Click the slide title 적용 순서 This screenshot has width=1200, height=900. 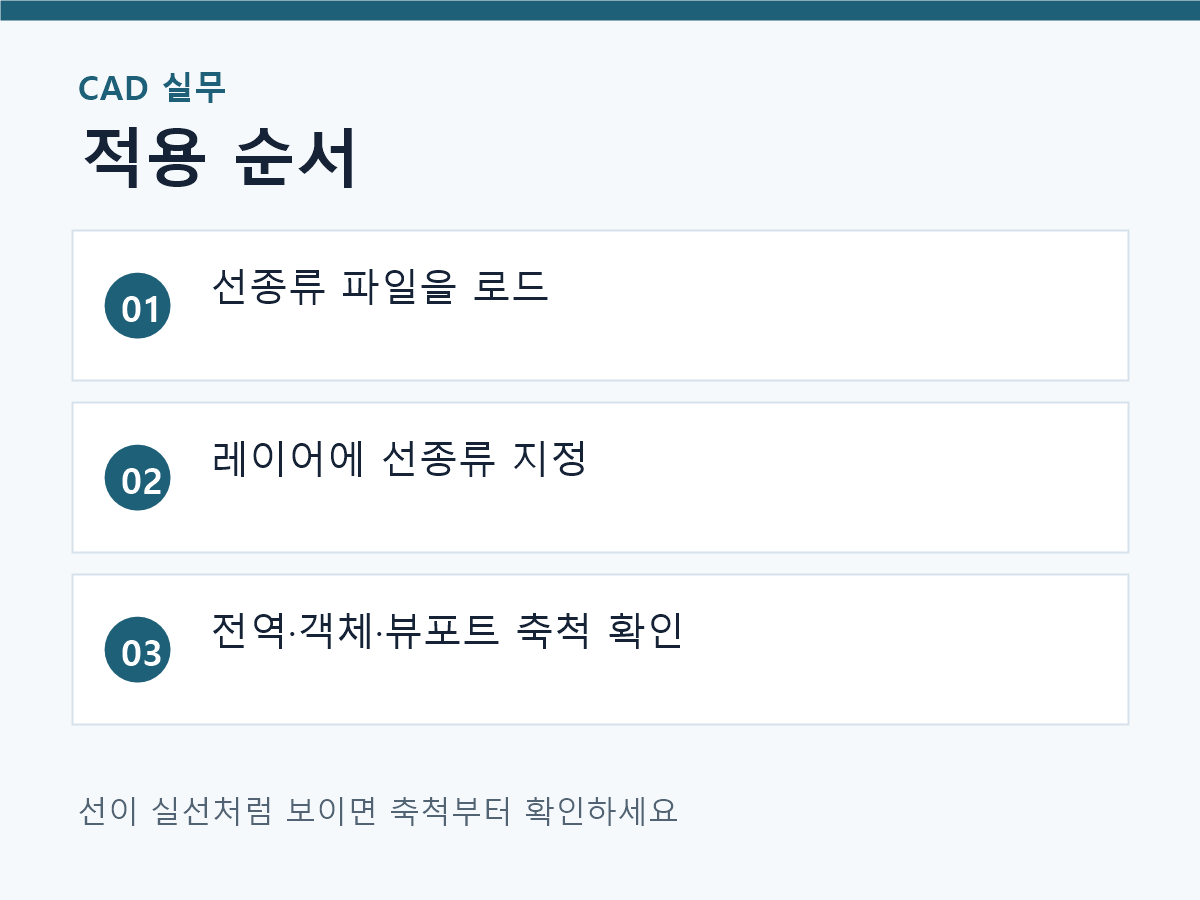click(x=219, y=157)
